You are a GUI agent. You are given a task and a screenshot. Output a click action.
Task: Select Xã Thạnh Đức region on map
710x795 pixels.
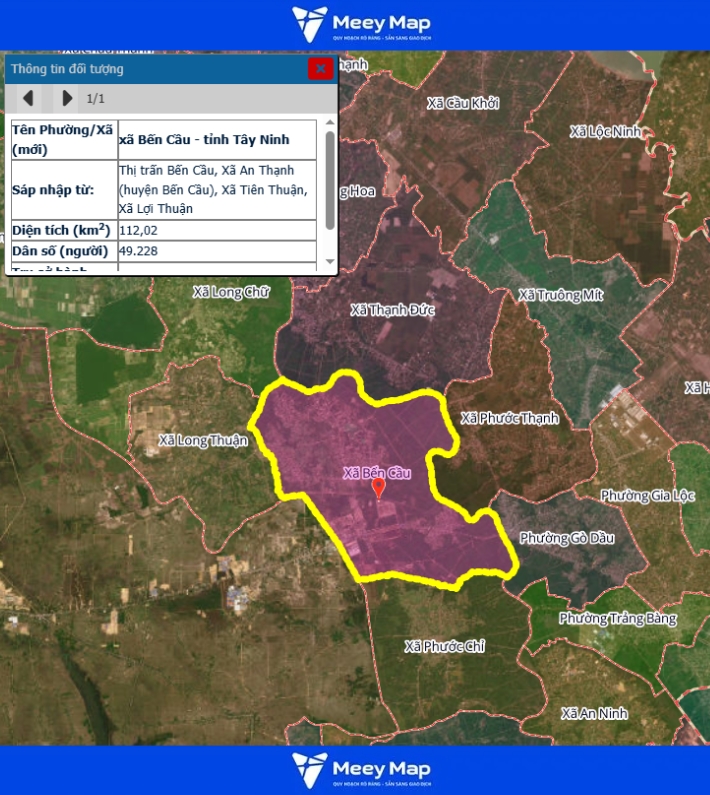(x=393, y=310)
